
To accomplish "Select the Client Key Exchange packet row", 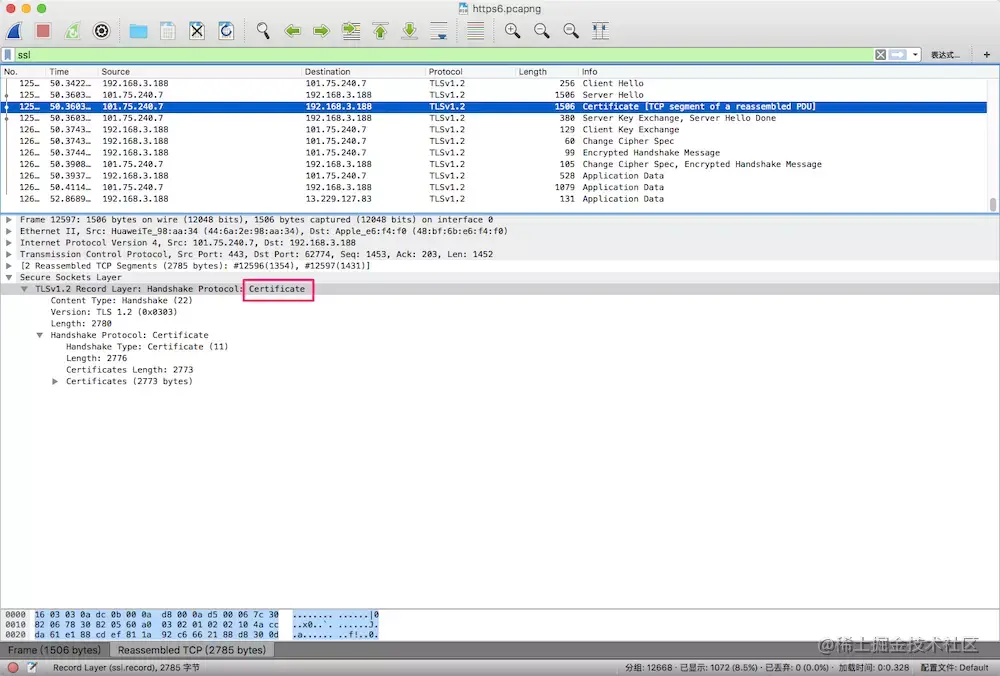I will point(494,129).
